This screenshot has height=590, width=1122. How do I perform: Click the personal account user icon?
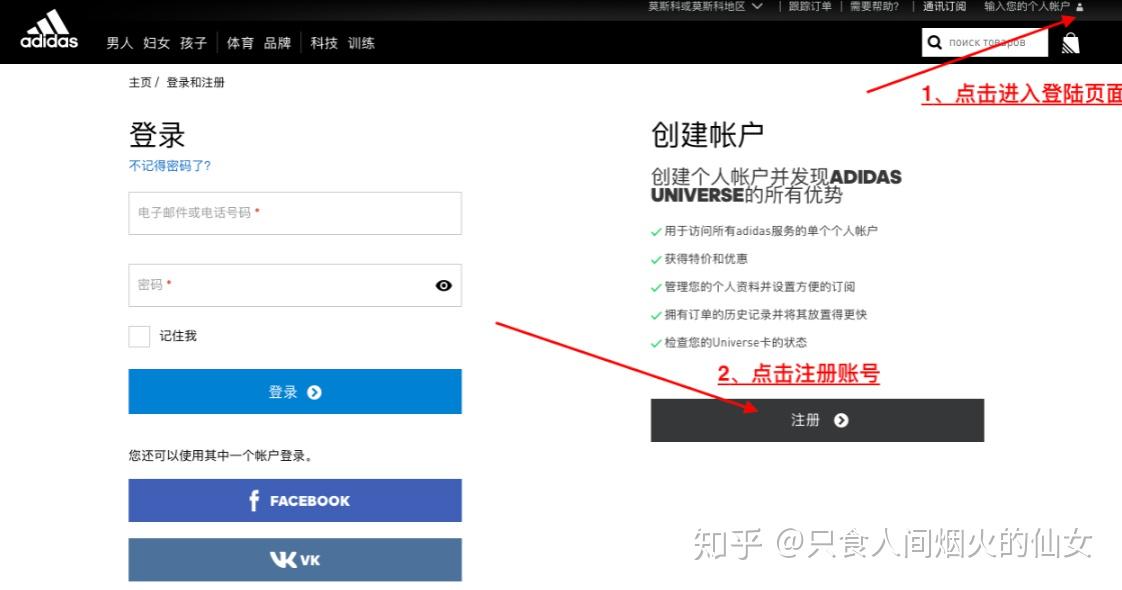(1080, 6)
